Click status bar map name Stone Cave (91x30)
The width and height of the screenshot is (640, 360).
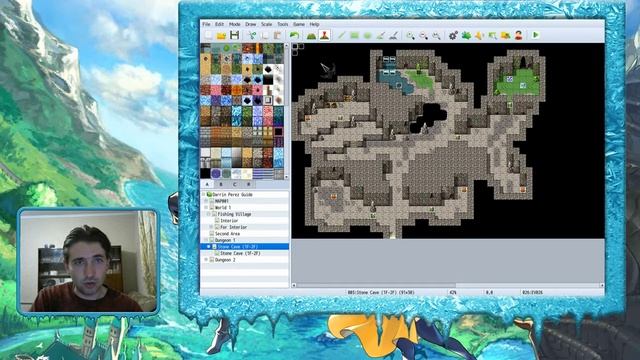tap(381, 293)
